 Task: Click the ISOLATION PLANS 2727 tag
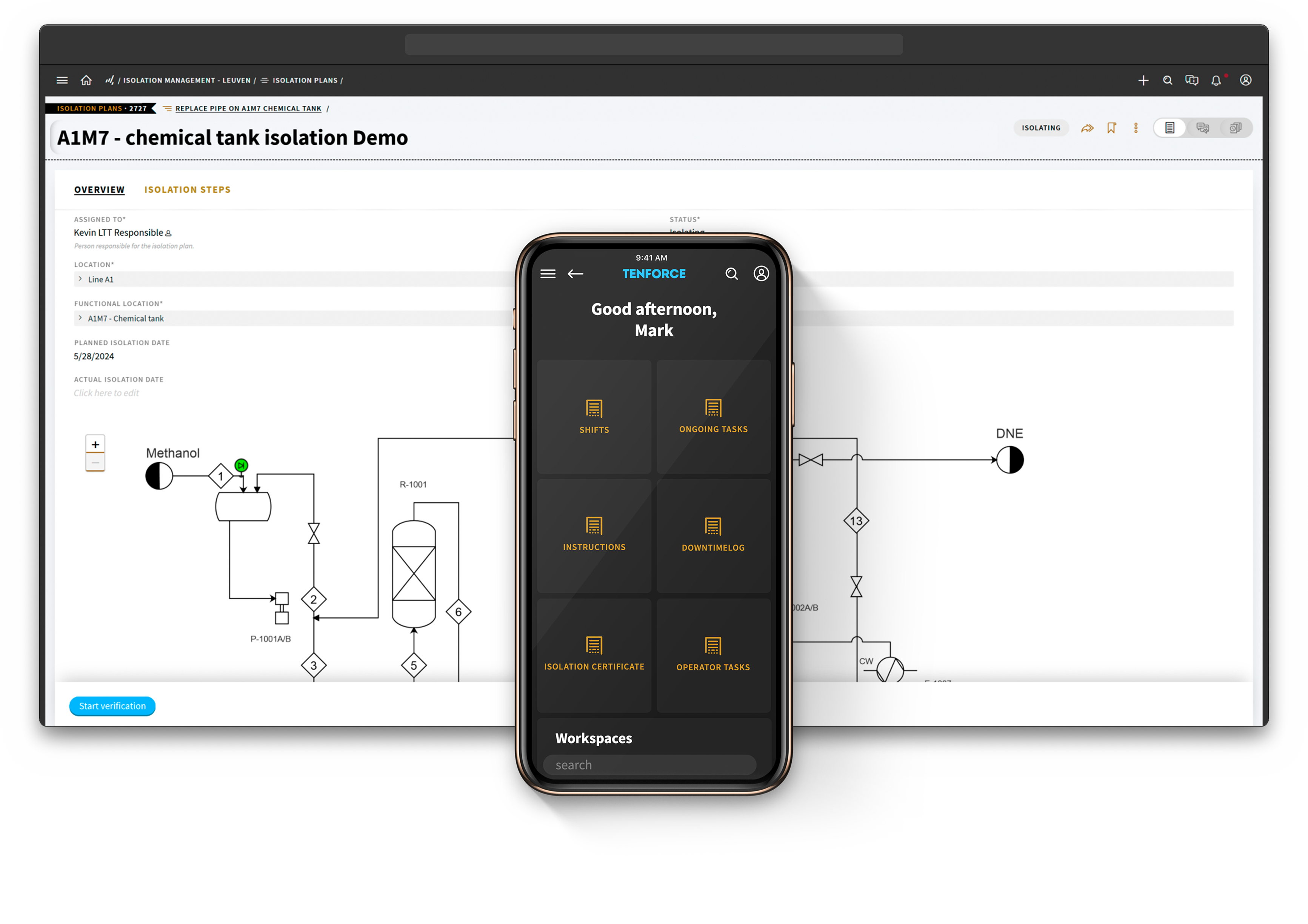[101, 108]
